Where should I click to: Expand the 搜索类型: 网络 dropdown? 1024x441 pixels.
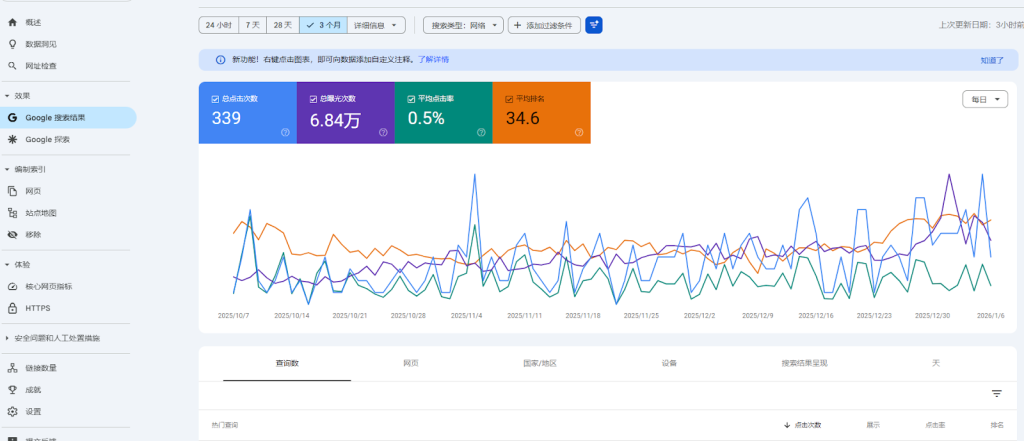tap(463, 25)
